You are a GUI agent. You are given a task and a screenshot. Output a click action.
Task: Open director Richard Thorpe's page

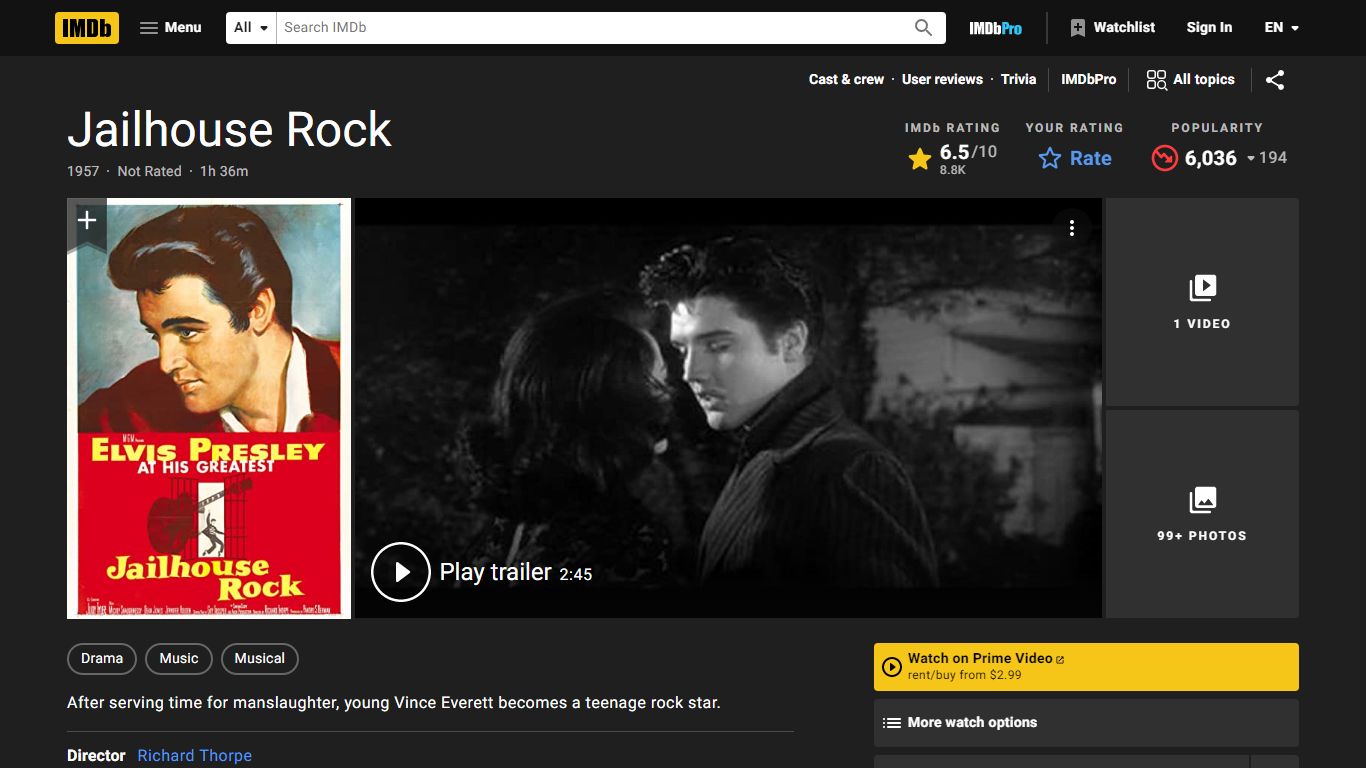tap(194, 756)
